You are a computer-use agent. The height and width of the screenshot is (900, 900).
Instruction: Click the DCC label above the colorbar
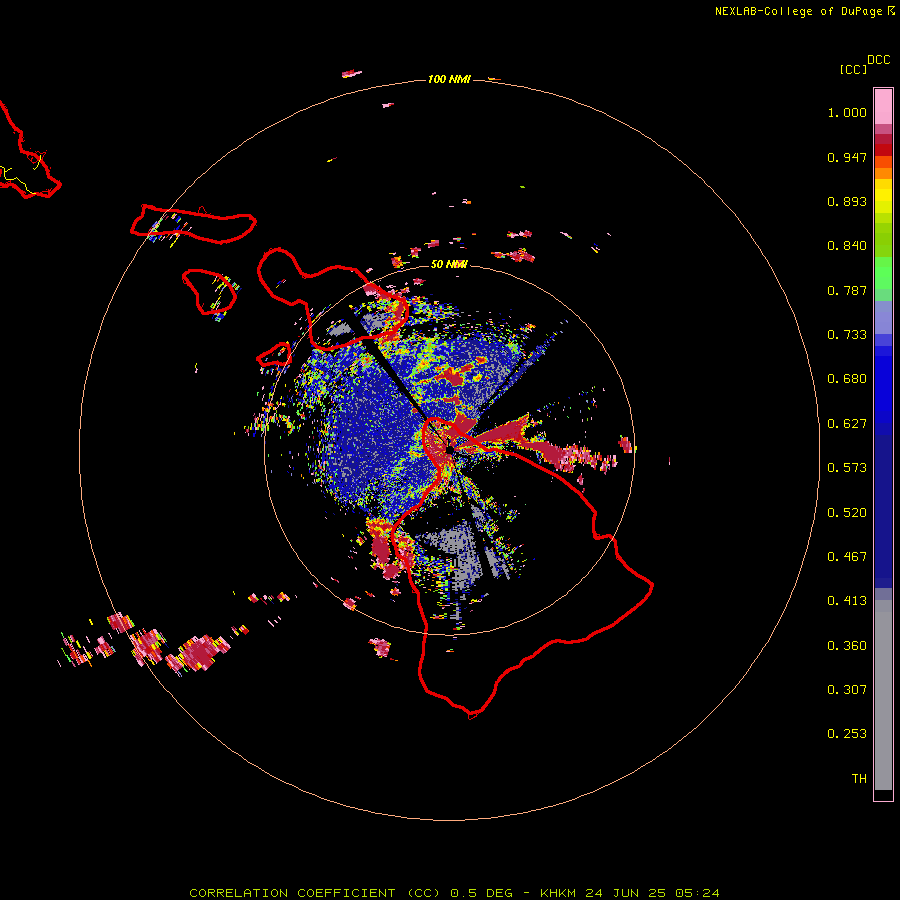(878, 60)
